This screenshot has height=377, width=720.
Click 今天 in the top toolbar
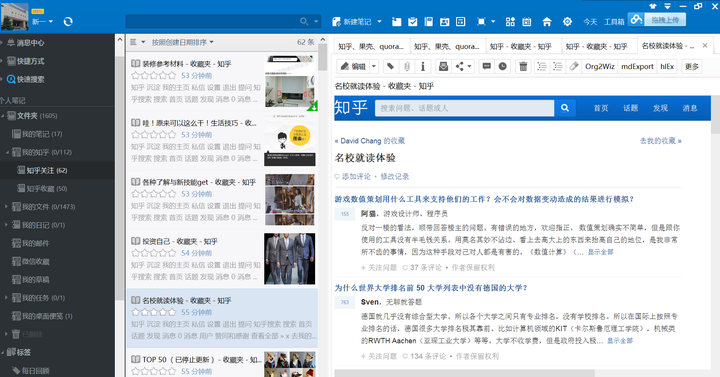click(590, 22)
